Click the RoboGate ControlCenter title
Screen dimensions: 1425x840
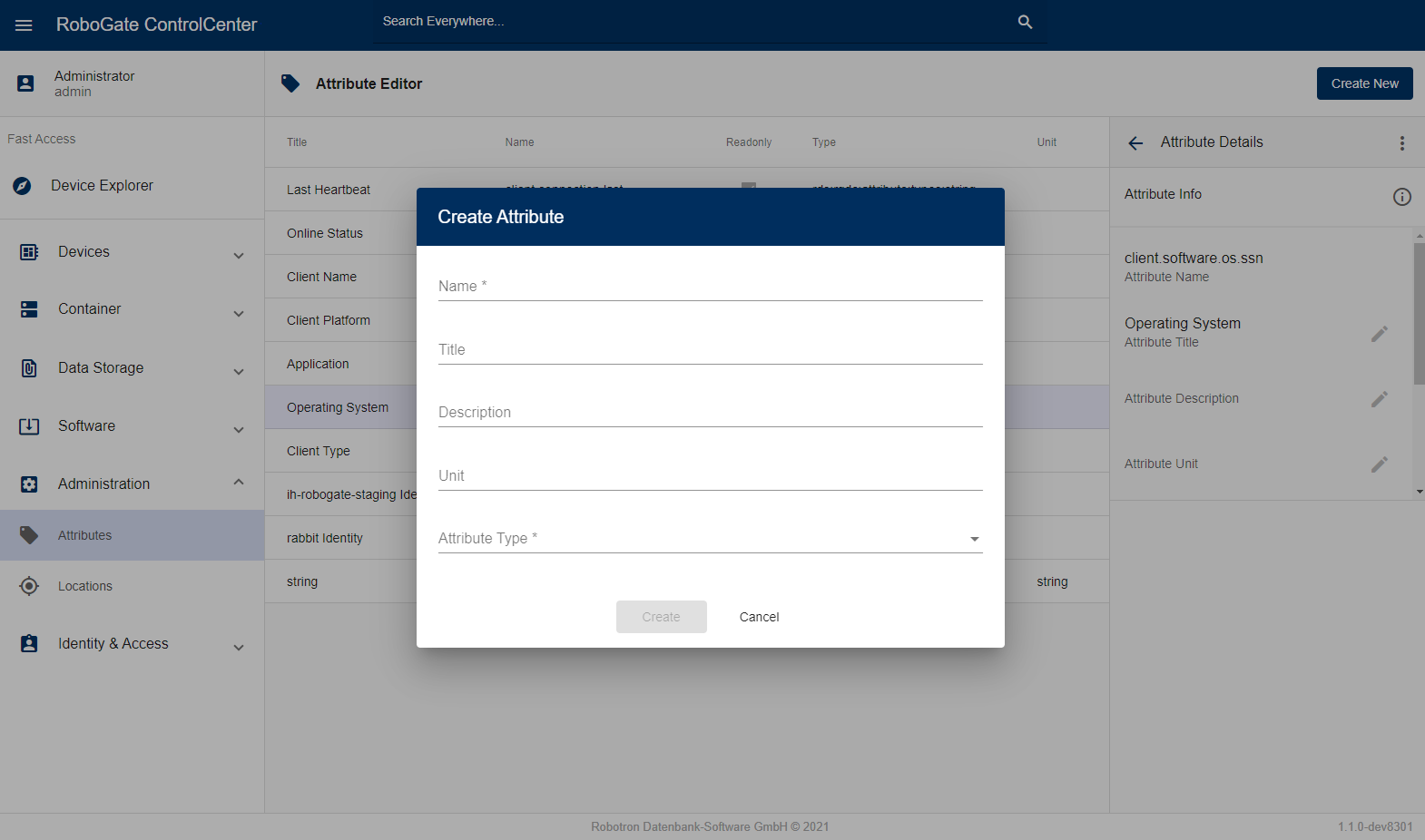click(157, 25)
